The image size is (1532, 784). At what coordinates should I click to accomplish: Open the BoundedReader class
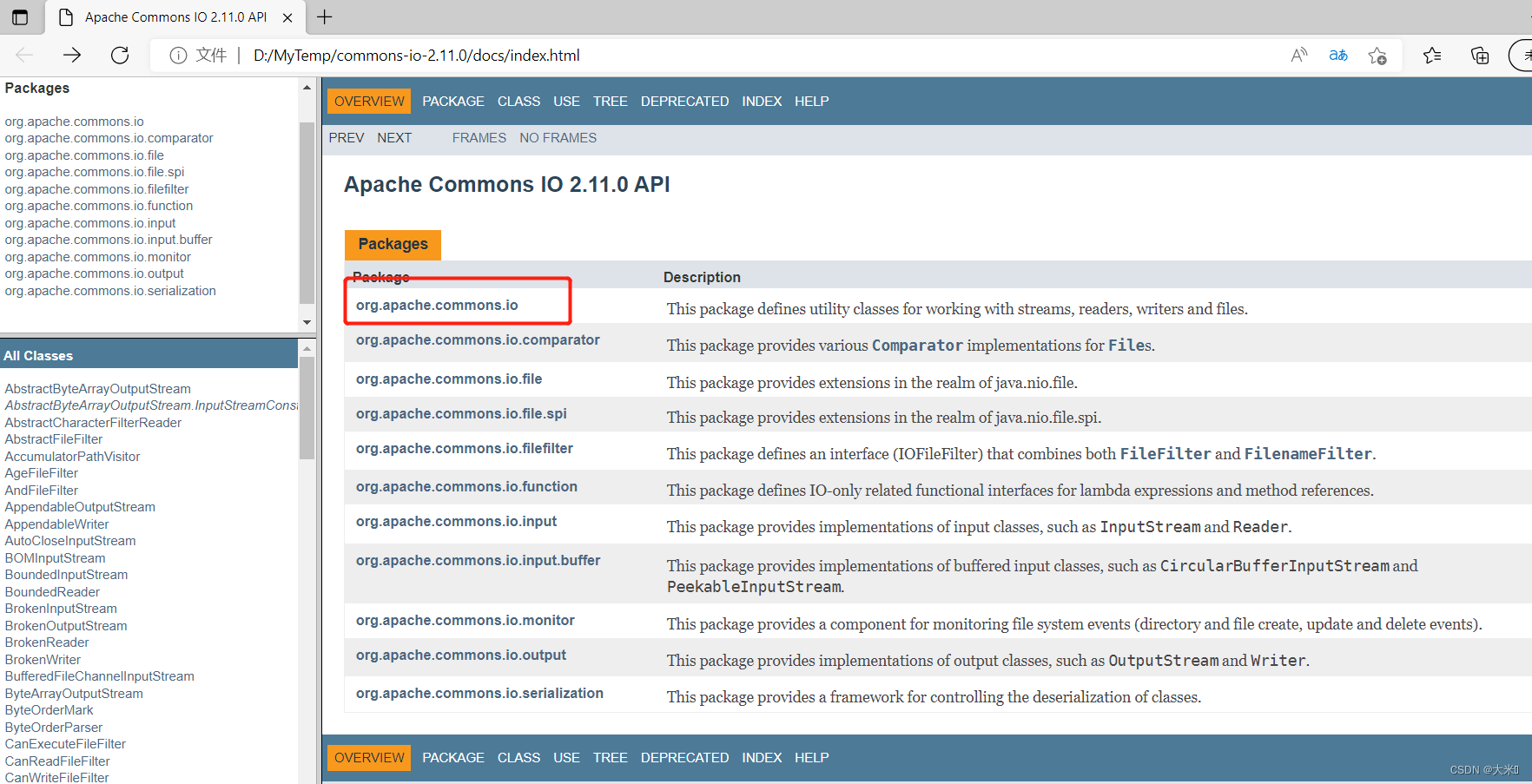pos(52,592)
